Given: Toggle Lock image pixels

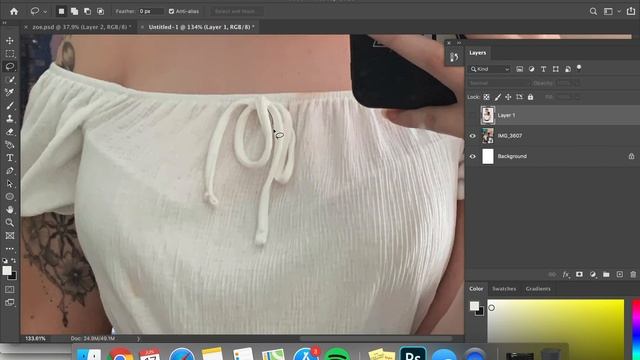Looking at the screenshot, I should [498, 97].
